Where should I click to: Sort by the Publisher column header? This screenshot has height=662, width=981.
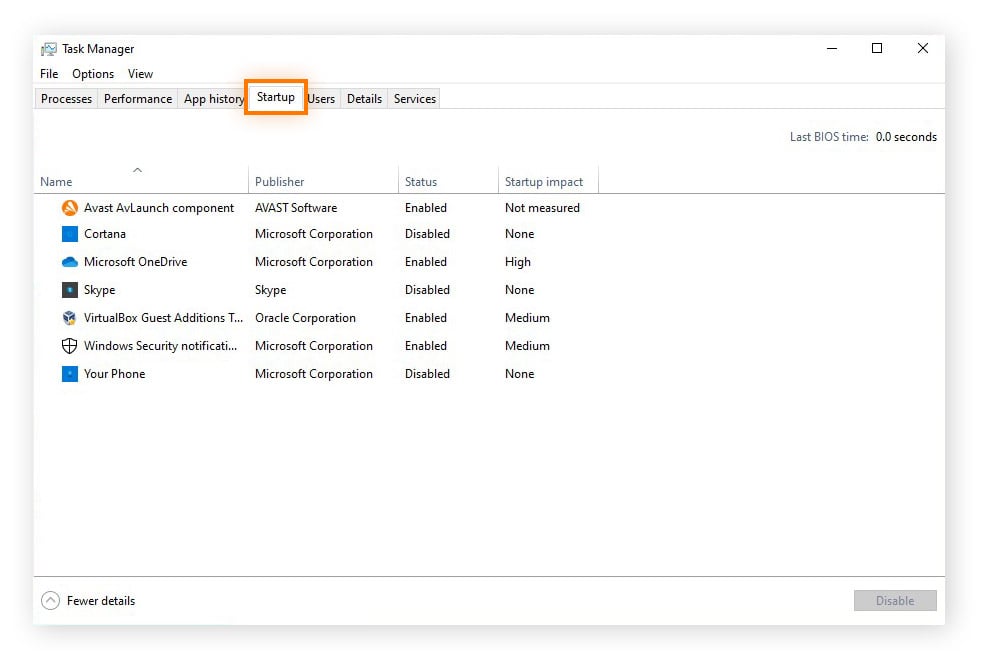(x=323, y=181)
